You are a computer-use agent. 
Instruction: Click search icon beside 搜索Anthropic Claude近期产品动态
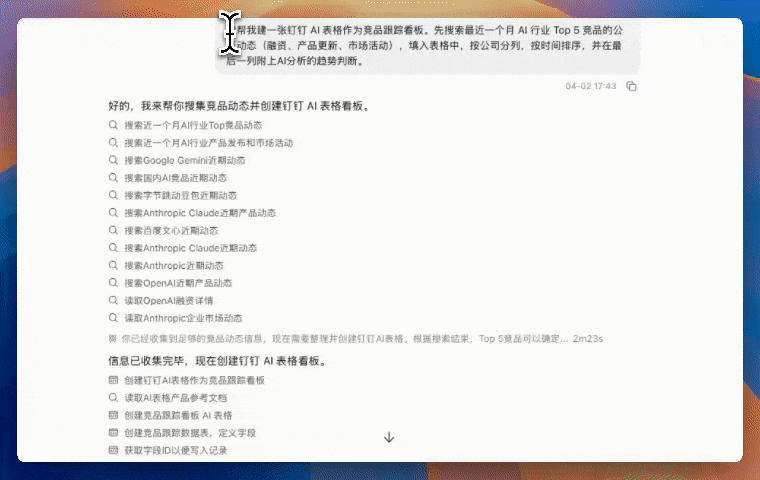[x=113, y=212]
